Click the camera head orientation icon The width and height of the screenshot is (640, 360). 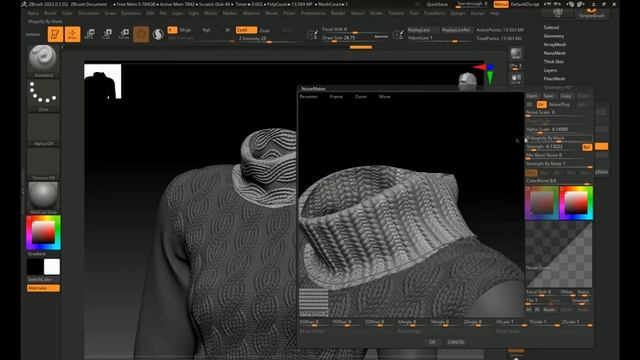point(467,81)
